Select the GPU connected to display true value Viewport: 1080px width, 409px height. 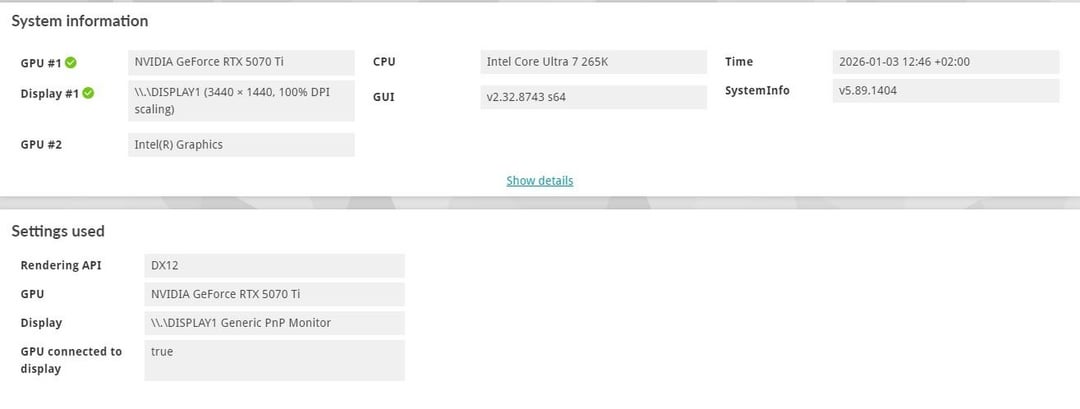pyautogui.click(x=274, y=360)
